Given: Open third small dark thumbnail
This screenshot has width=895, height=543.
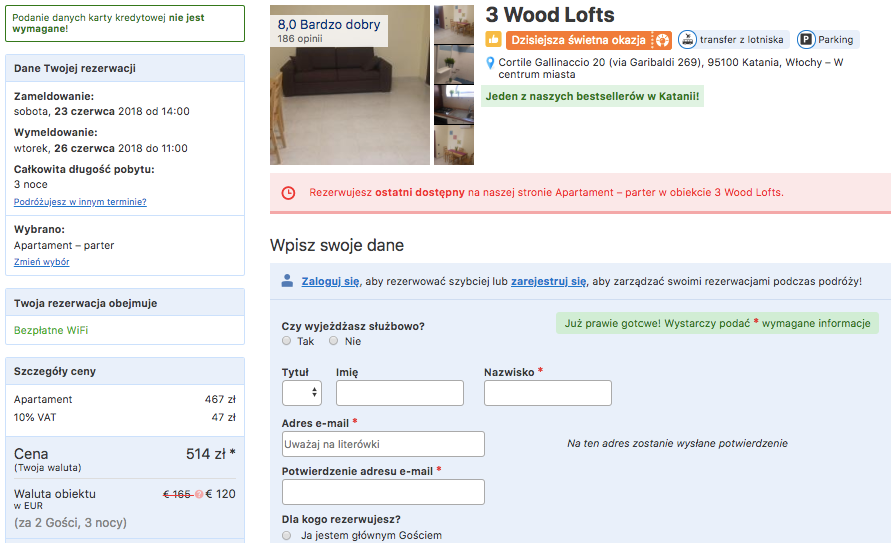Looking at the screenshot, I should coord(454,105).
